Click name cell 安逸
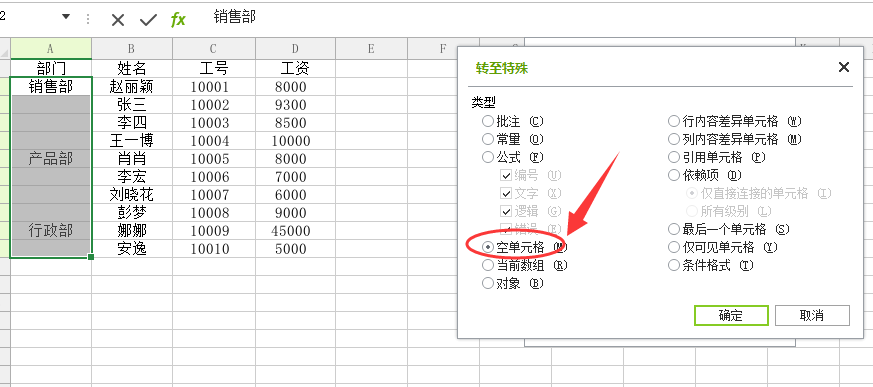Screen dimensions: 873x387 (132, 248)
